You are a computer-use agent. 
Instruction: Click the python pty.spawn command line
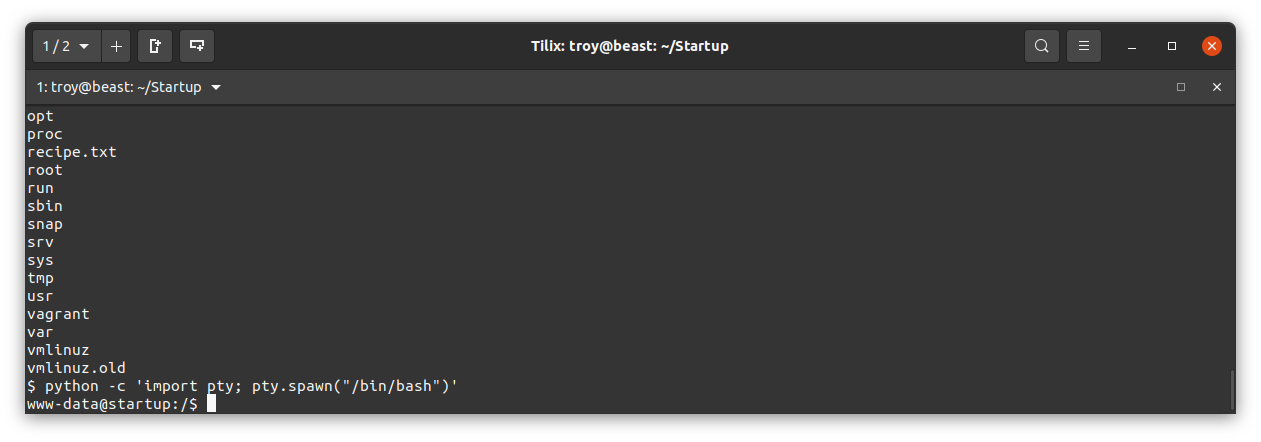click(x=242, y=386)
